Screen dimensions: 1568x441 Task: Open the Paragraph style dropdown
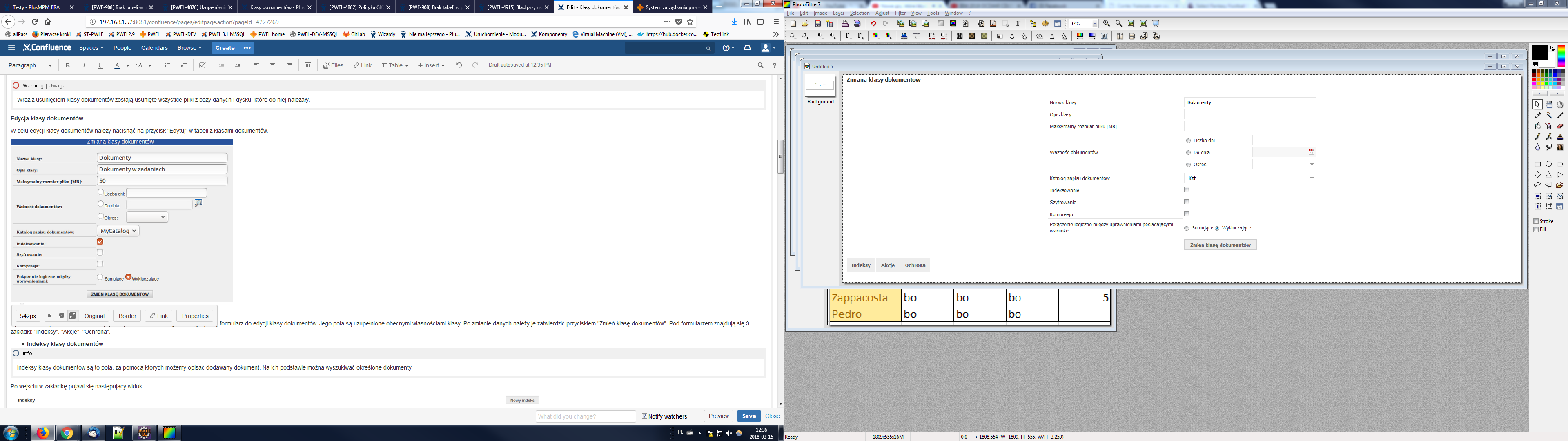point(31,65)
